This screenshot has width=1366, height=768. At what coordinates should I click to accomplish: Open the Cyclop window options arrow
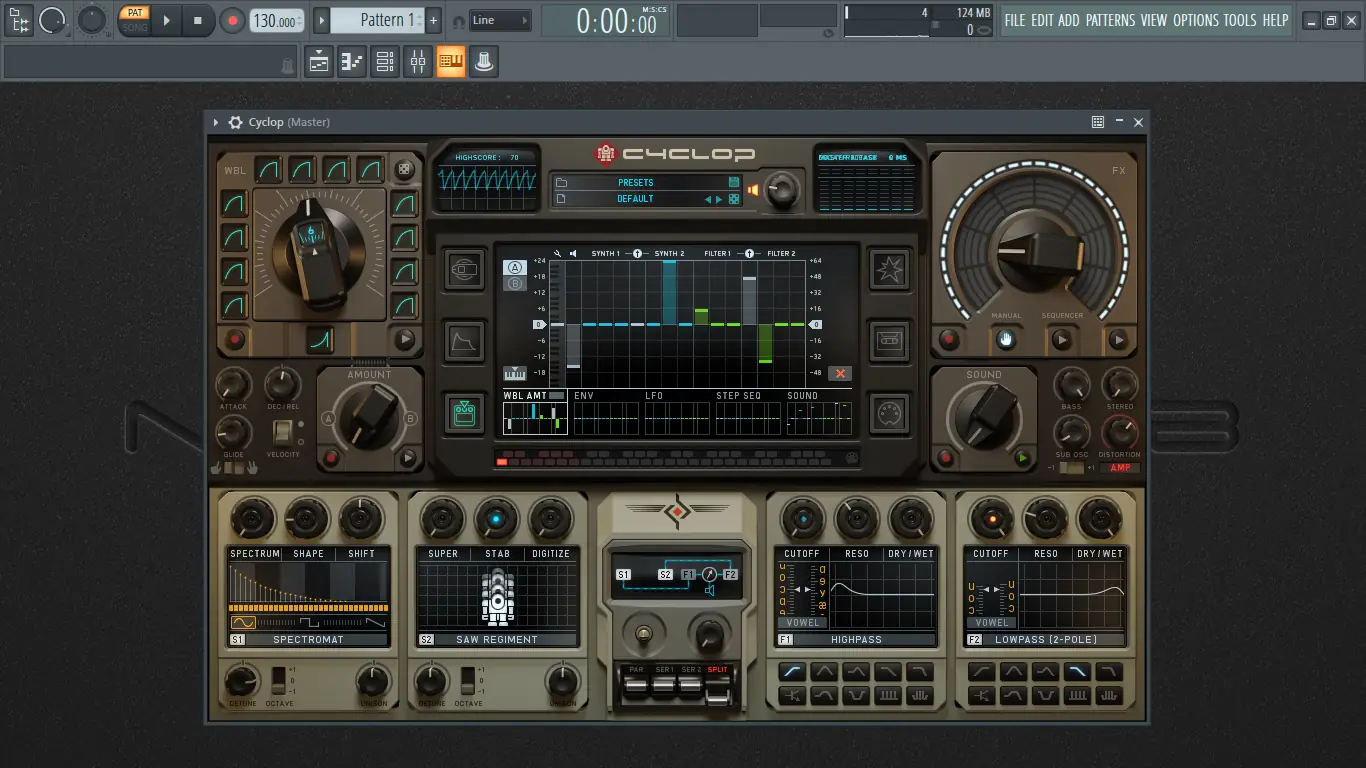[215, 122]
